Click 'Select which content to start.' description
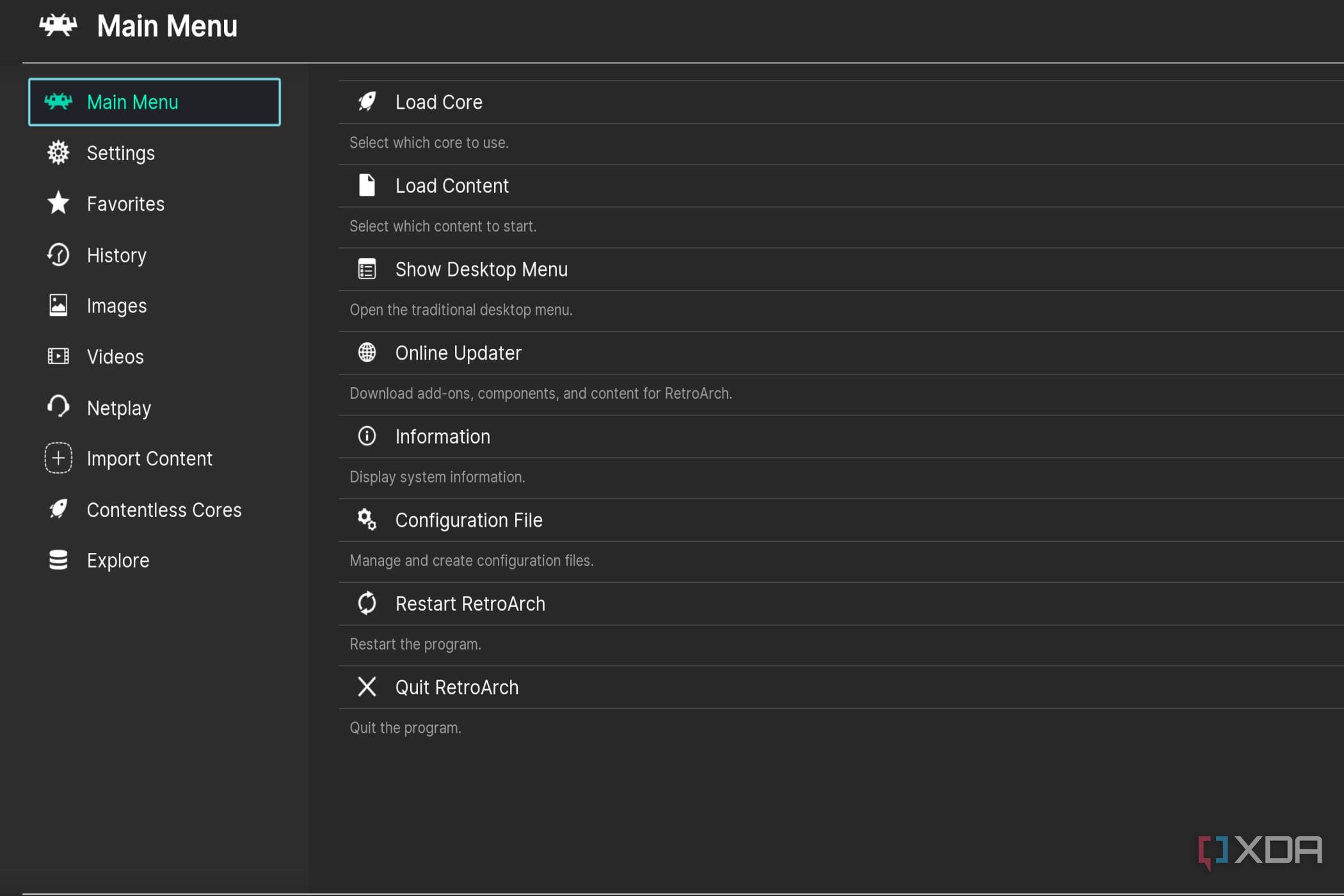Image resolution: width=1344 pixels, height=896 pixels. [x=443, y=227]
